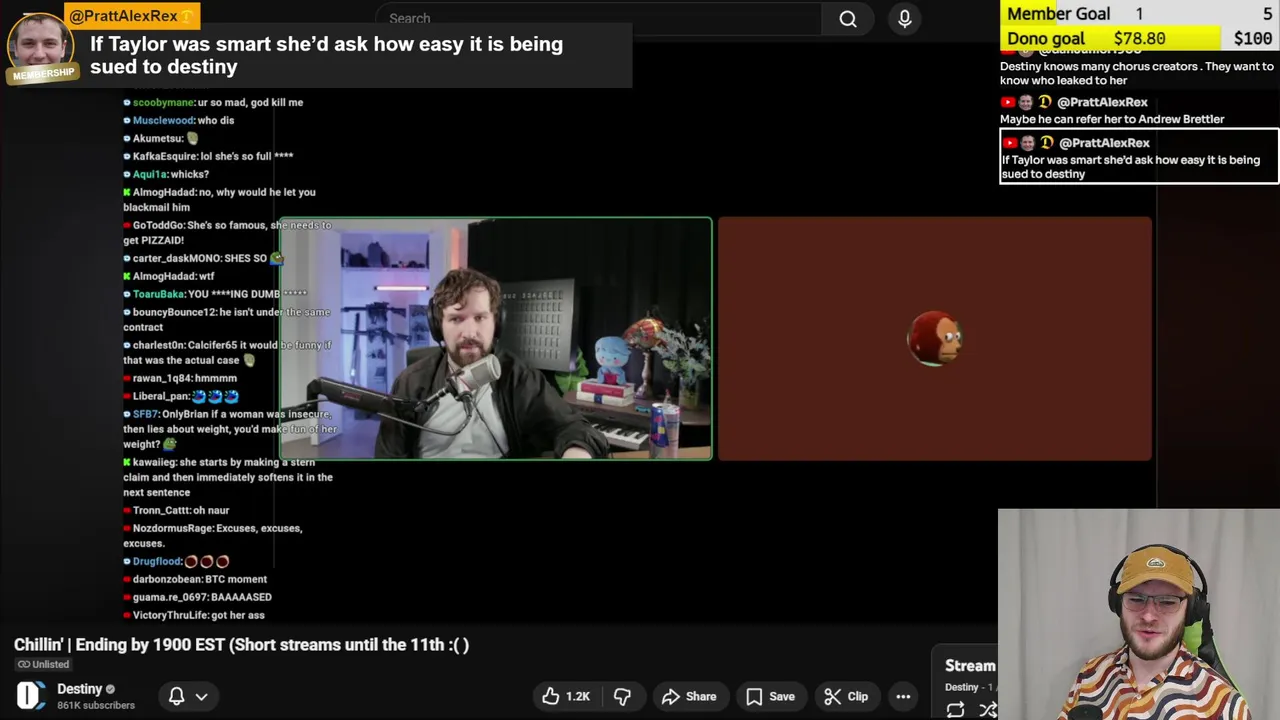This screenshot has height=720, width=1280.
Task: Click the reactor's webcam overlay
Action: click(1139, 614)
